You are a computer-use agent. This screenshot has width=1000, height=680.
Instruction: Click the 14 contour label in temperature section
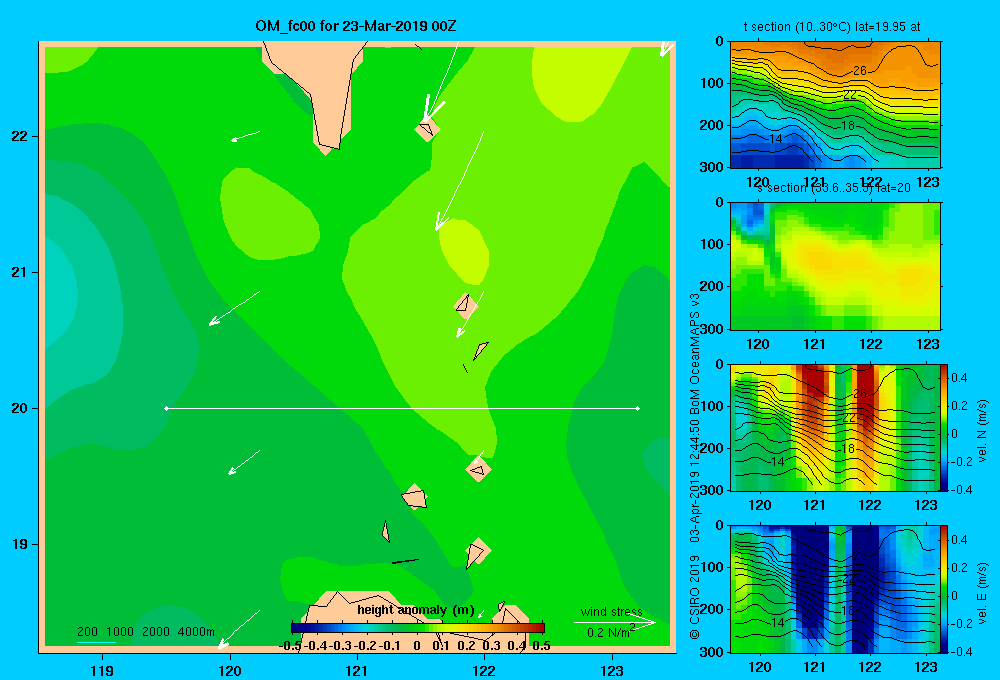[776, 138]
